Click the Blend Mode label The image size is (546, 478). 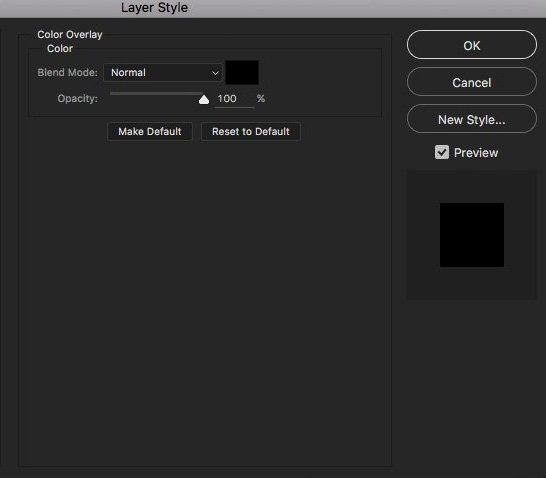click(x=68, y=72)
